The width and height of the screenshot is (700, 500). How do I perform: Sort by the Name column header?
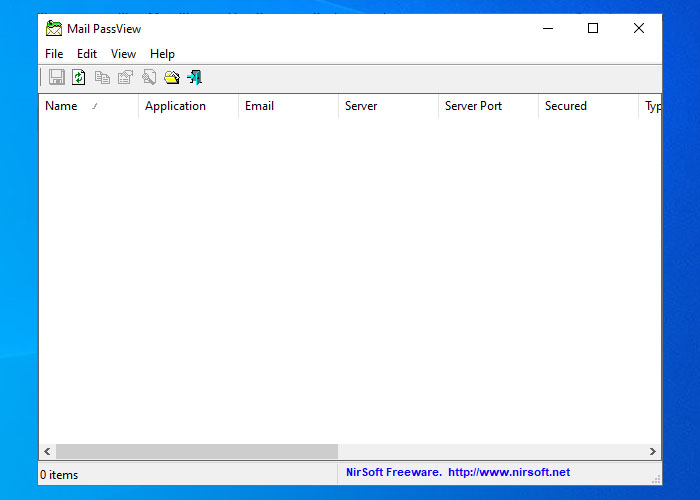(x=88, y=106)
